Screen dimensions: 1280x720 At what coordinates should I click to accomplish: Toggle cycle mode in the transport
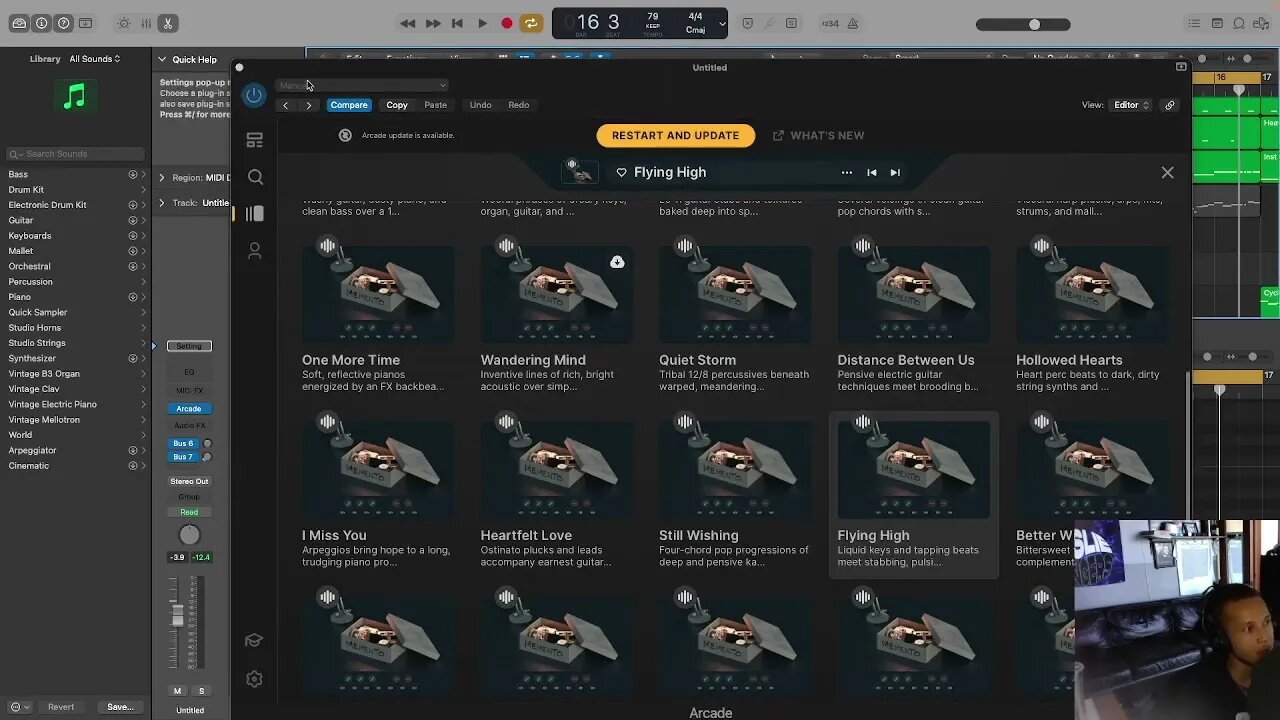531,23
